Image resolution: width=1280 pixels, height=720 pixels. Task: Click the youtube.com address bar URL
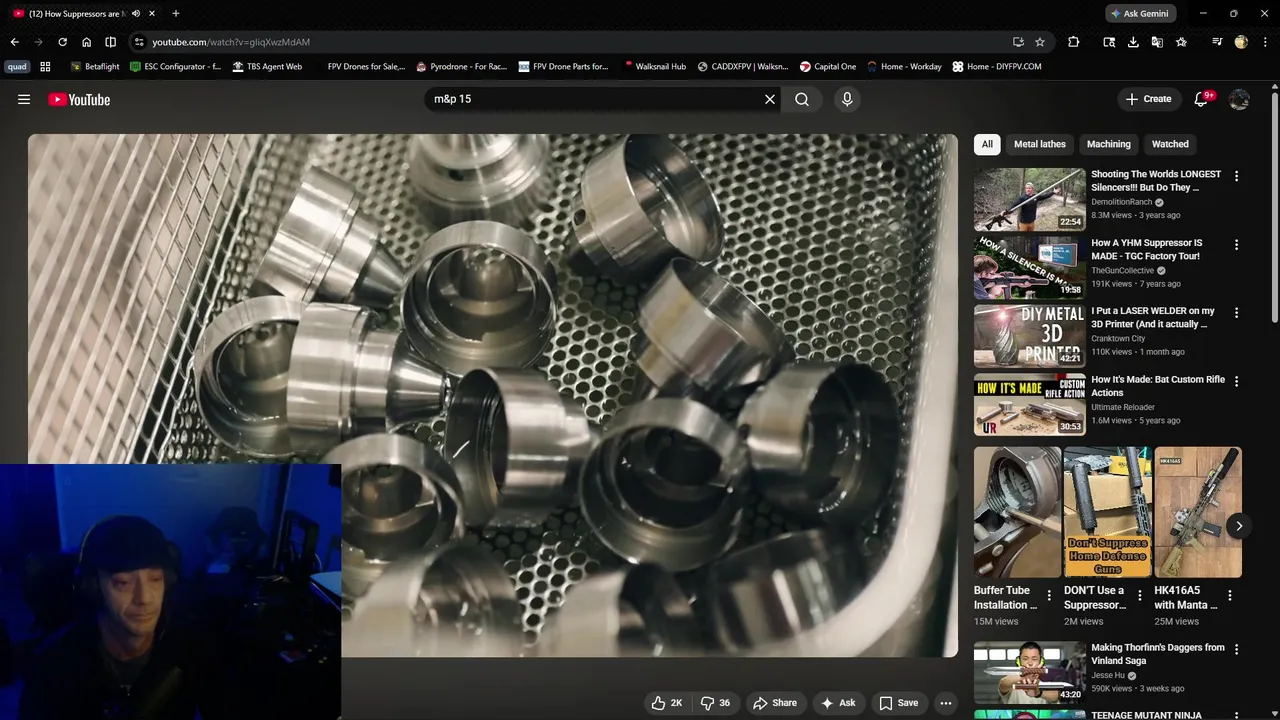(231, 42)
